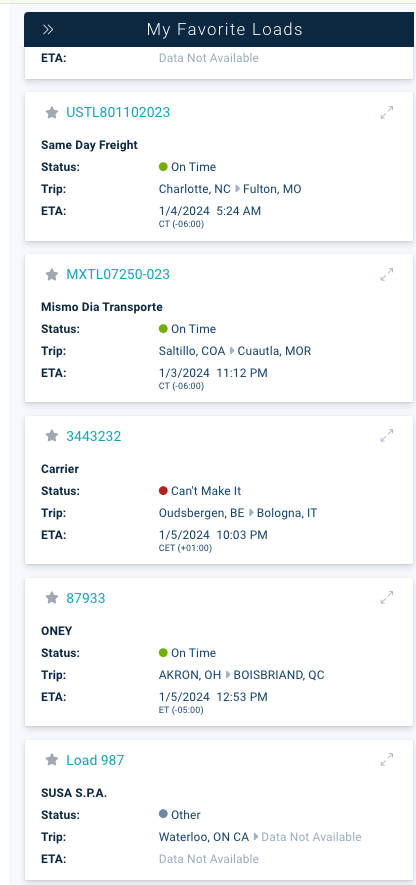Open load link 87933
Screen dimensions: 416x885
coord(86,598)
